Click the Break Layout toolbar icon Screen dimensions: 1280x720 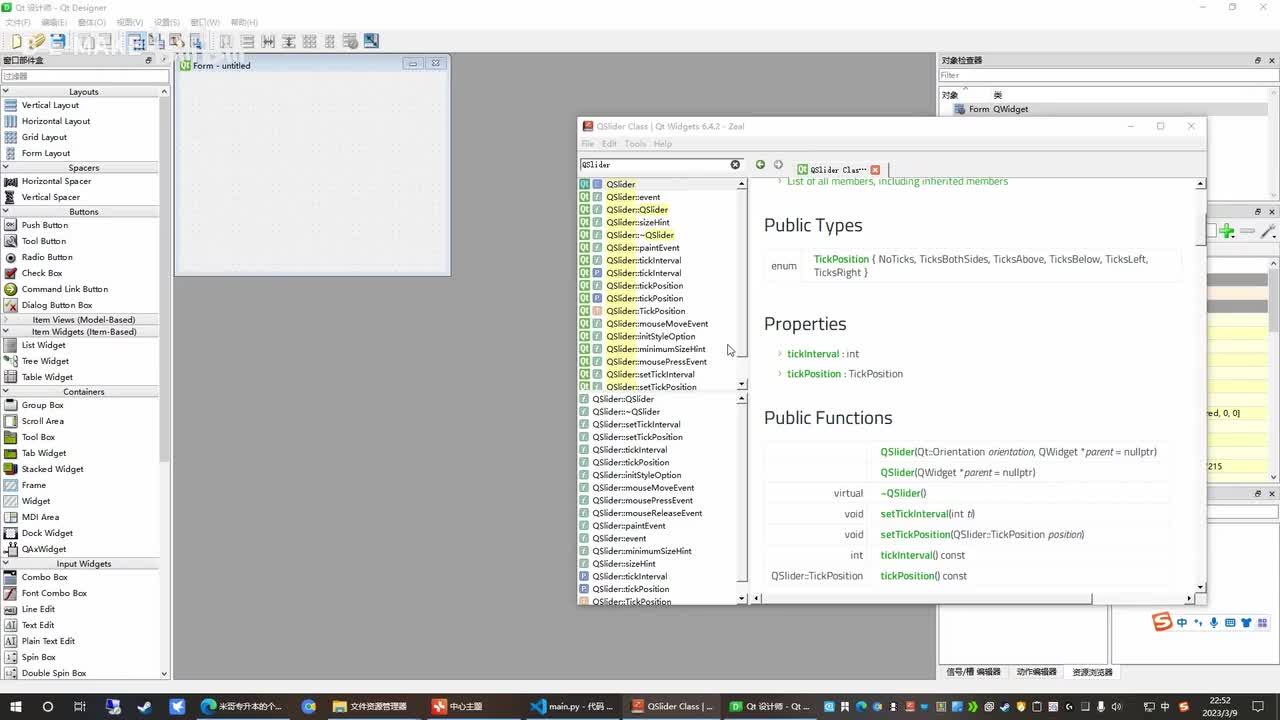click(351, 41)
